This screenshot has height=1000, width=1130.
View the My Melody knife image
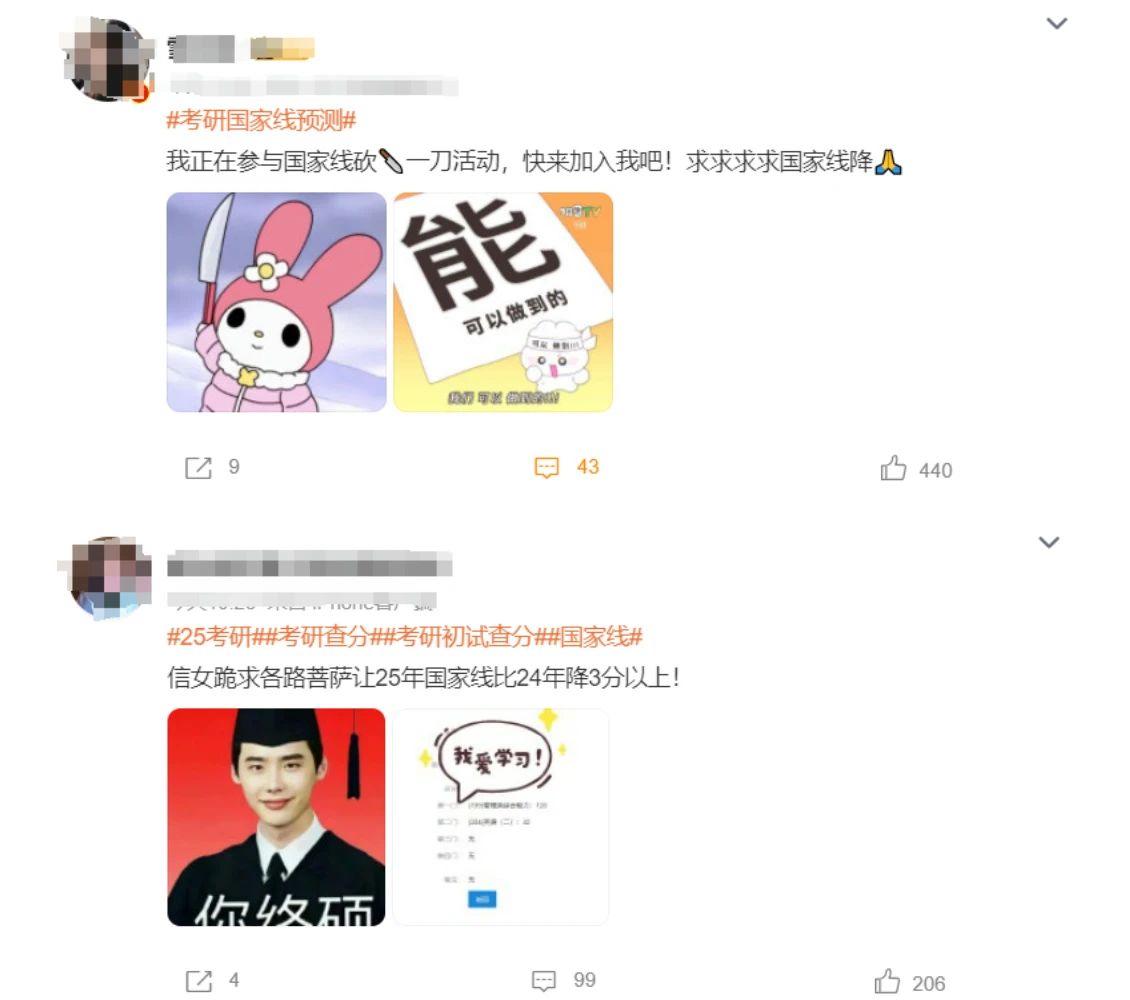(x=276, y=303)
